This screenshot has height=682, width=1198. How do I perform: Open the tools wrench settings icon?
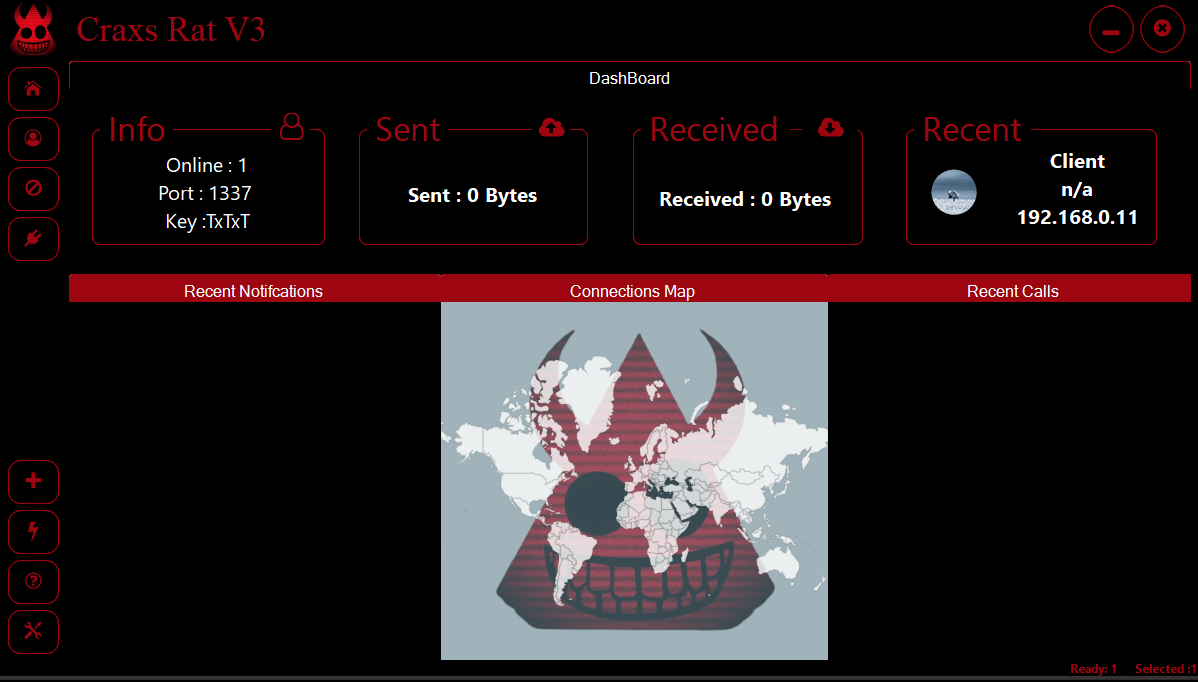[33, 631]
